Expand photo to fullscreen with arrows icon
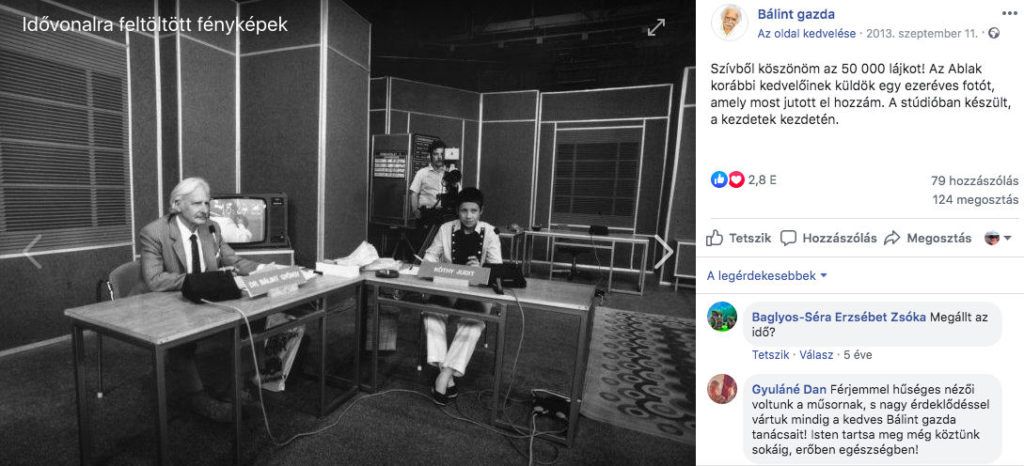Screen dimensions: 1024x466 (x=656, y=27)
